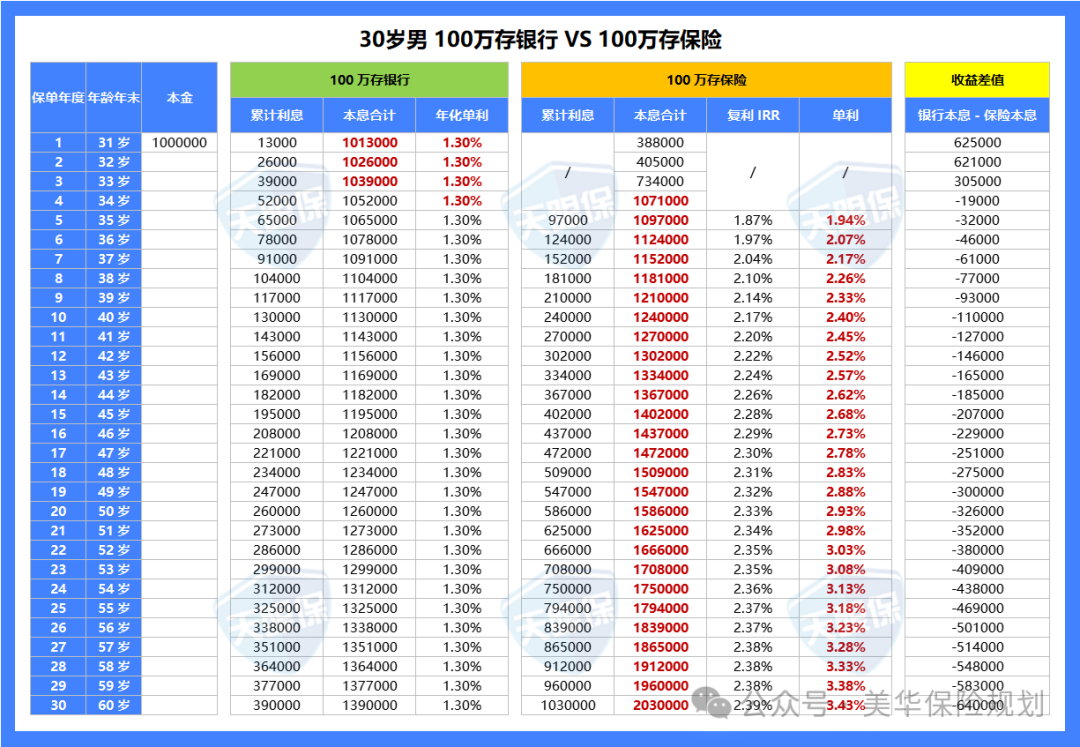This screenshot has height=747, width=1080.
Task: Click the red bank total 1013000
Action: pyautogui.click(x=369, y=143)
